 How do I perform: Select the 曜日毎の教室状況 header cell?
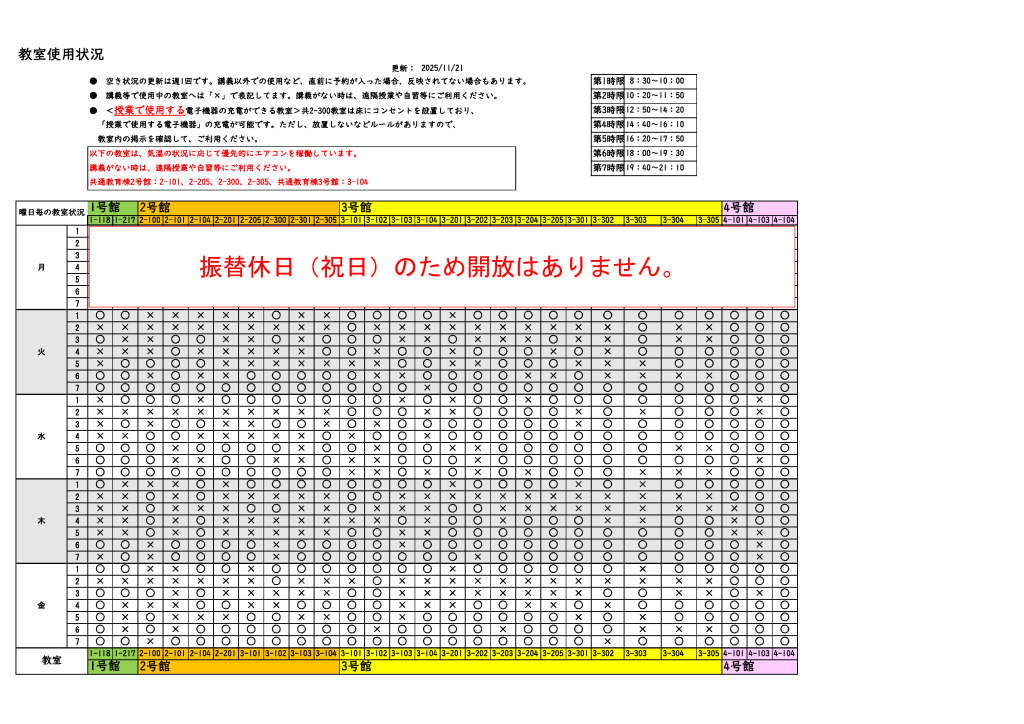[x=52, y=212]
